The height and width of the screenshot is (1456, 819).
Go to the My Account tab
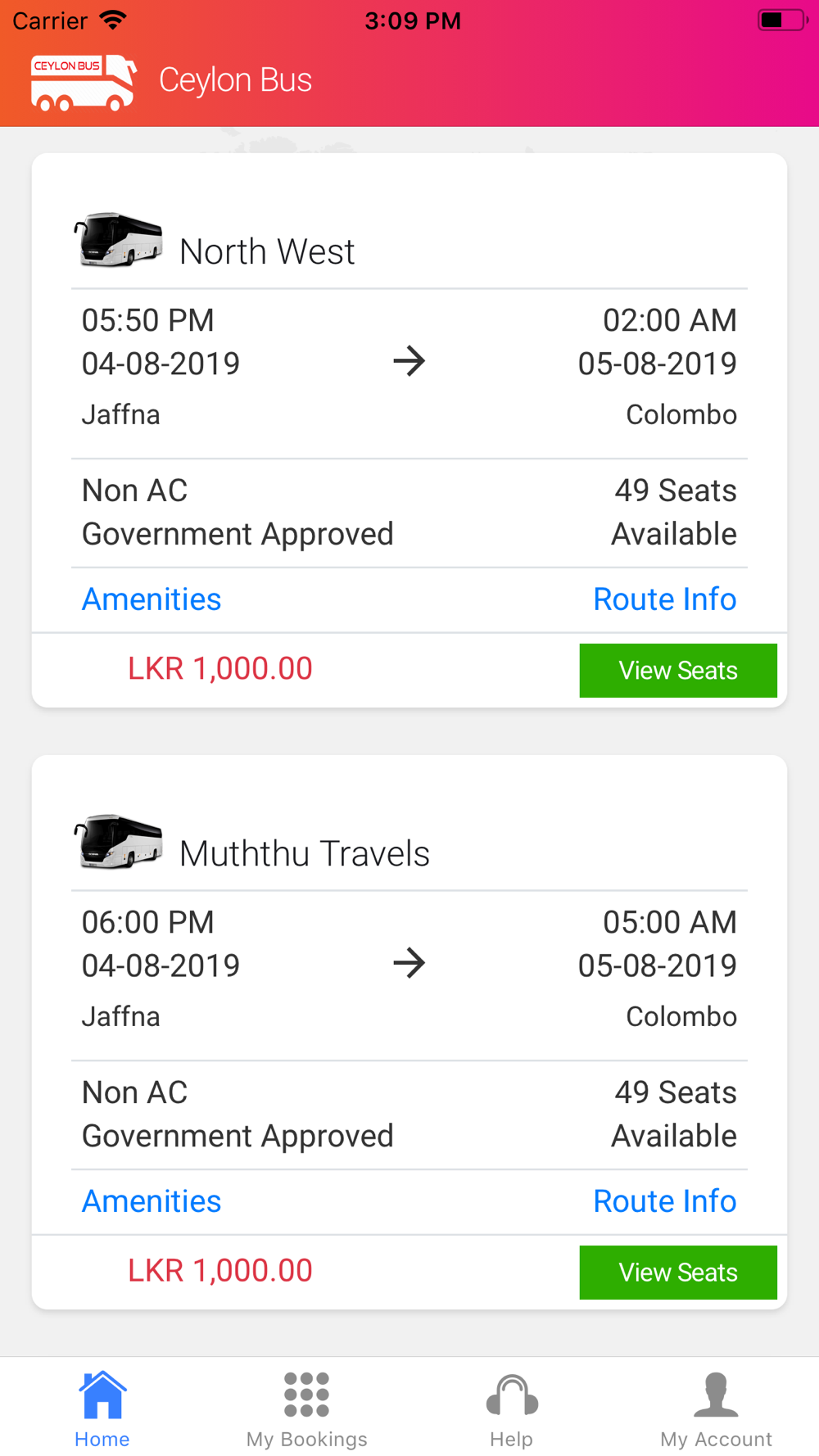717,1409
